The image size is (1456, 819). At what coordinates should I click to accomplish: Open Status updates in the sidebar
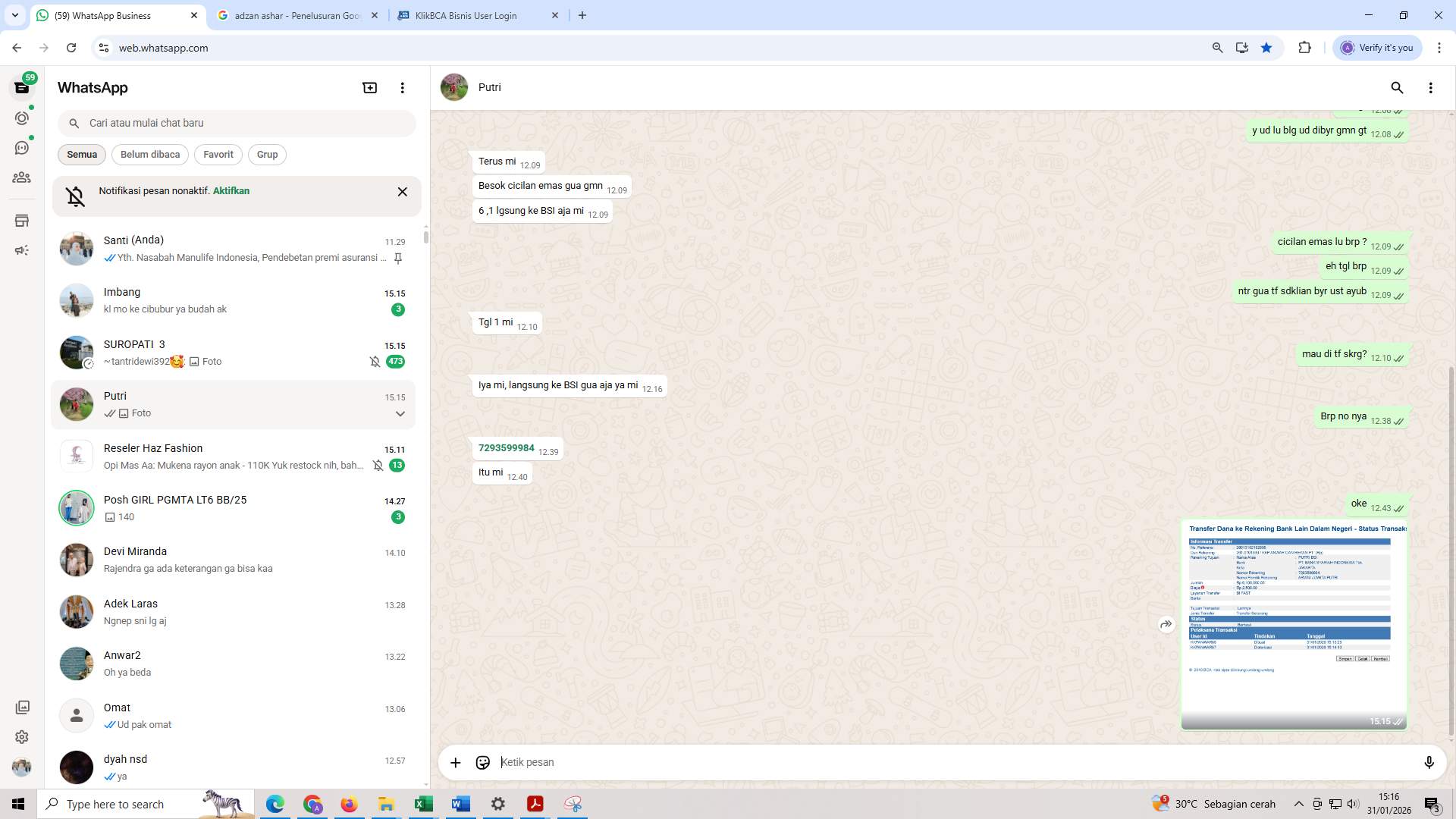pos(22,118)
